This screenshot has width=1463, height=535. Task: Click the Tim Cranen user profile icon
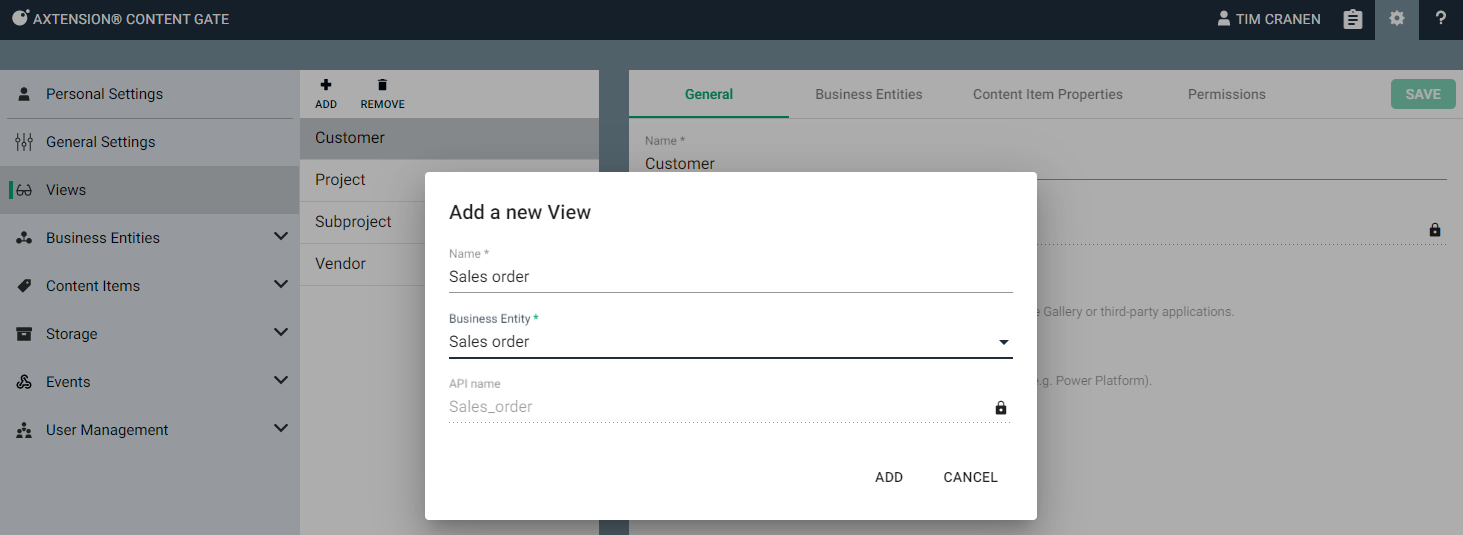1223,19
